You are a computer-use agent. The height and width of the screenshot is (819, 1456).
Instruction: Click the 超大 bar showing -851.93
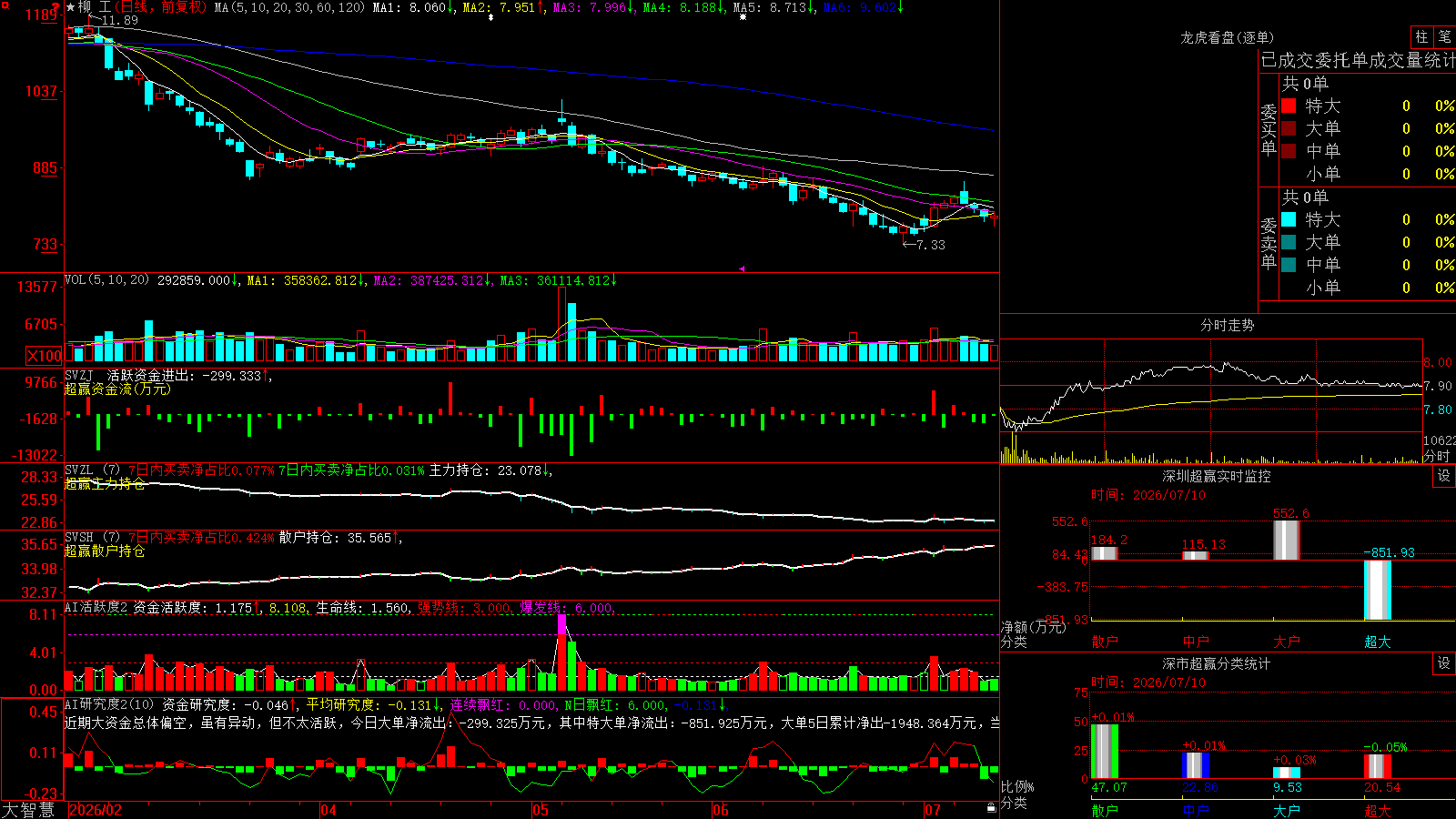(x=1378, y=590)
